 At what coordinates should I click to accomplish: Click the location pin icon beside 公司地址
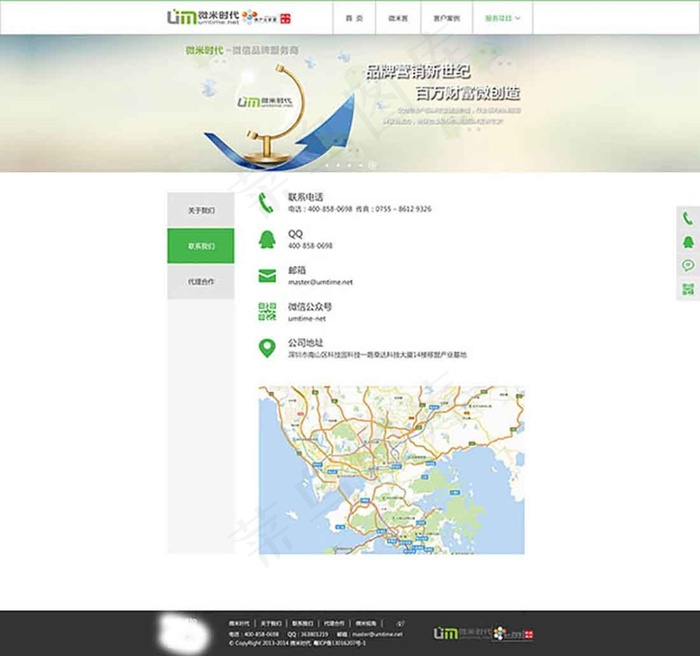[267, 348]
